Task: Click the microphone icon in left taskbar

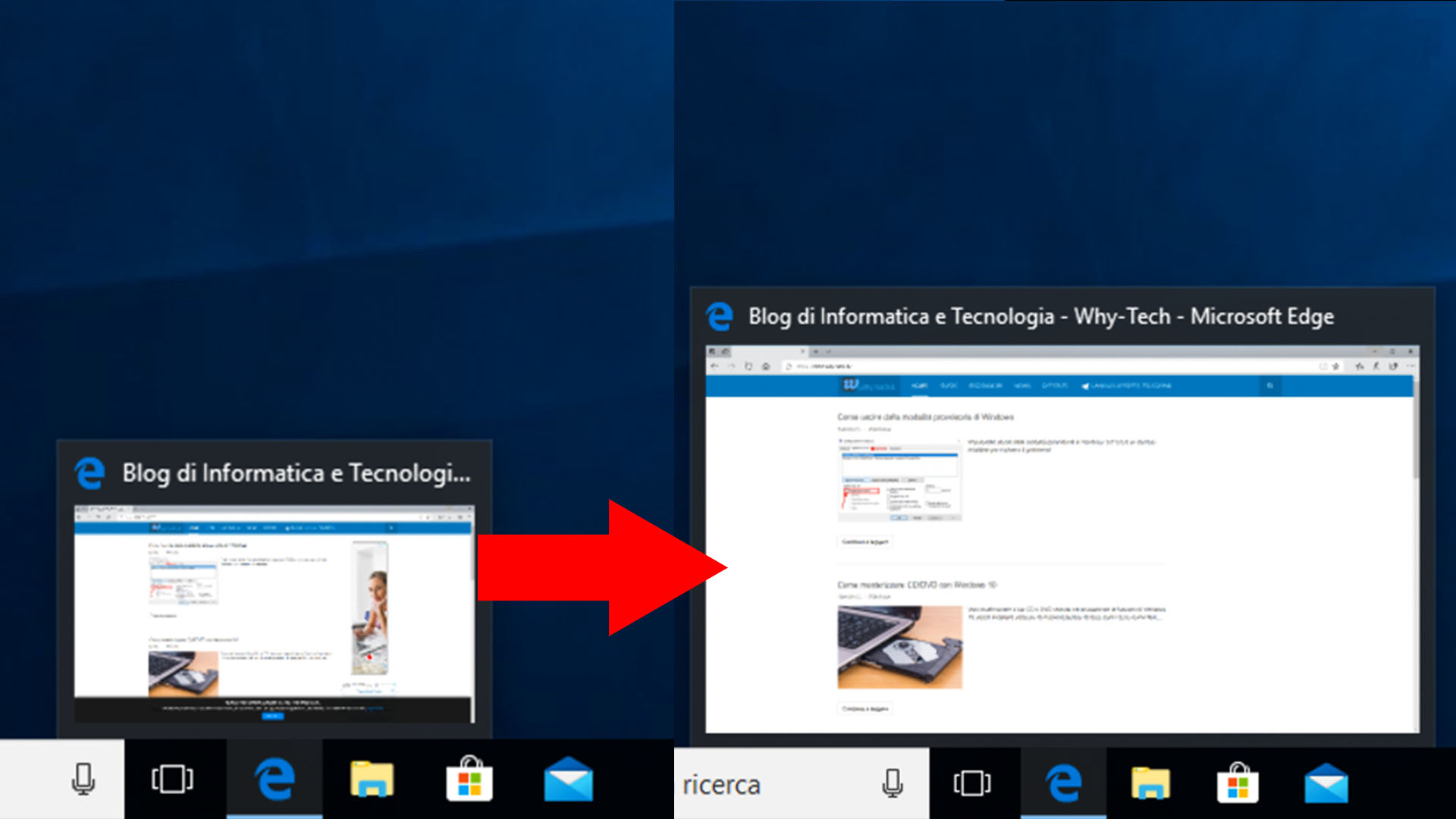Action: 83,779
